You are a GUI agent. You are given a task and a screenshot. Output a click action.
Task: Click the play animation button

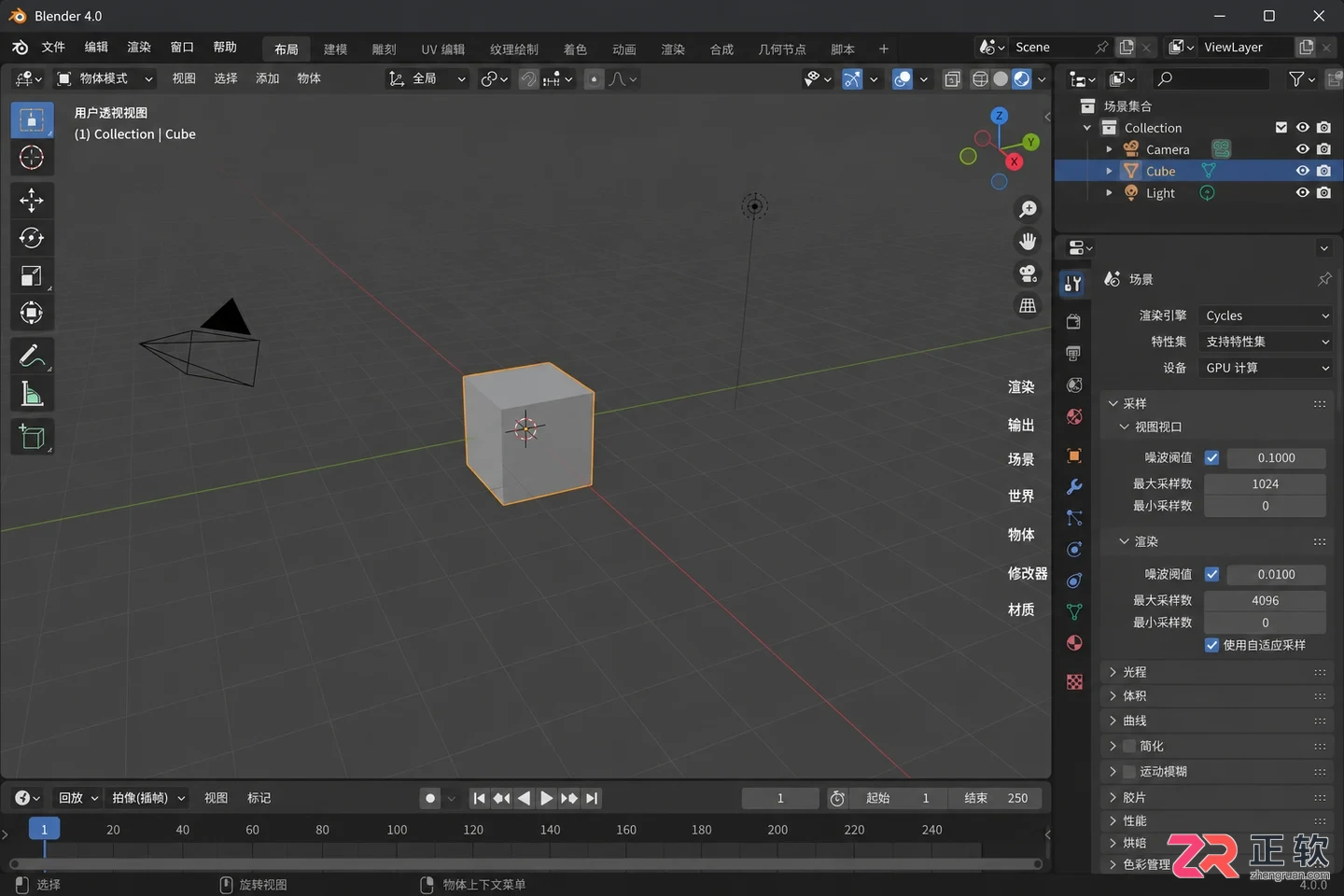[x=547, y=798]
